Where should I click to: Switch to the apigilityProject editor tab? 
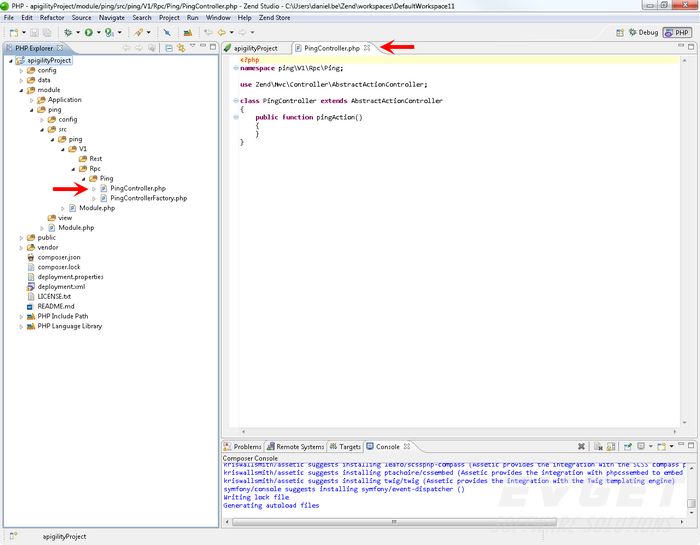click(255, 48)
